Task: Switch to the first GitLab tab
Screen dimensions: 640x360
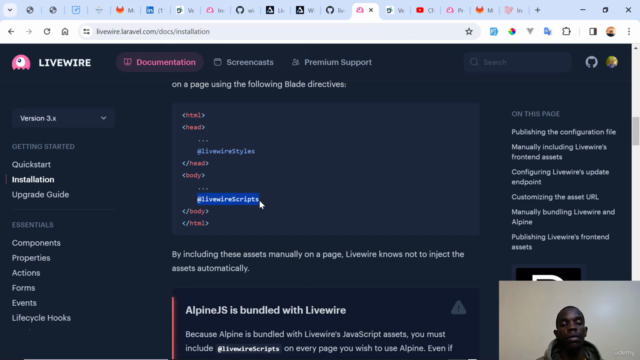Action: (x=125, y=10)
